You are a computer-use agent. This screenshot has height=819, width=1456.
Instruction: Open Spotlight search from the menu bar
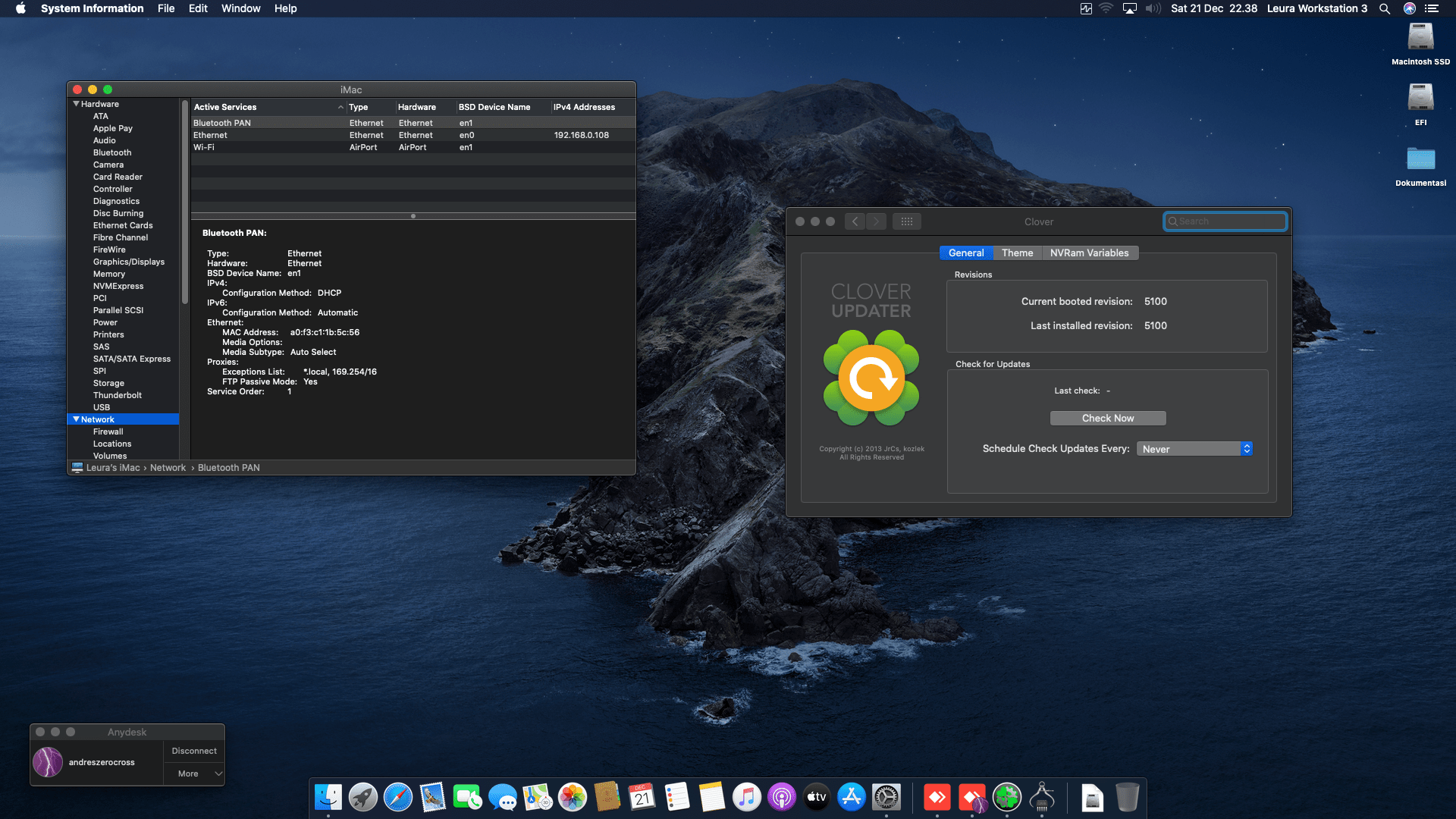coord(1385,8)
